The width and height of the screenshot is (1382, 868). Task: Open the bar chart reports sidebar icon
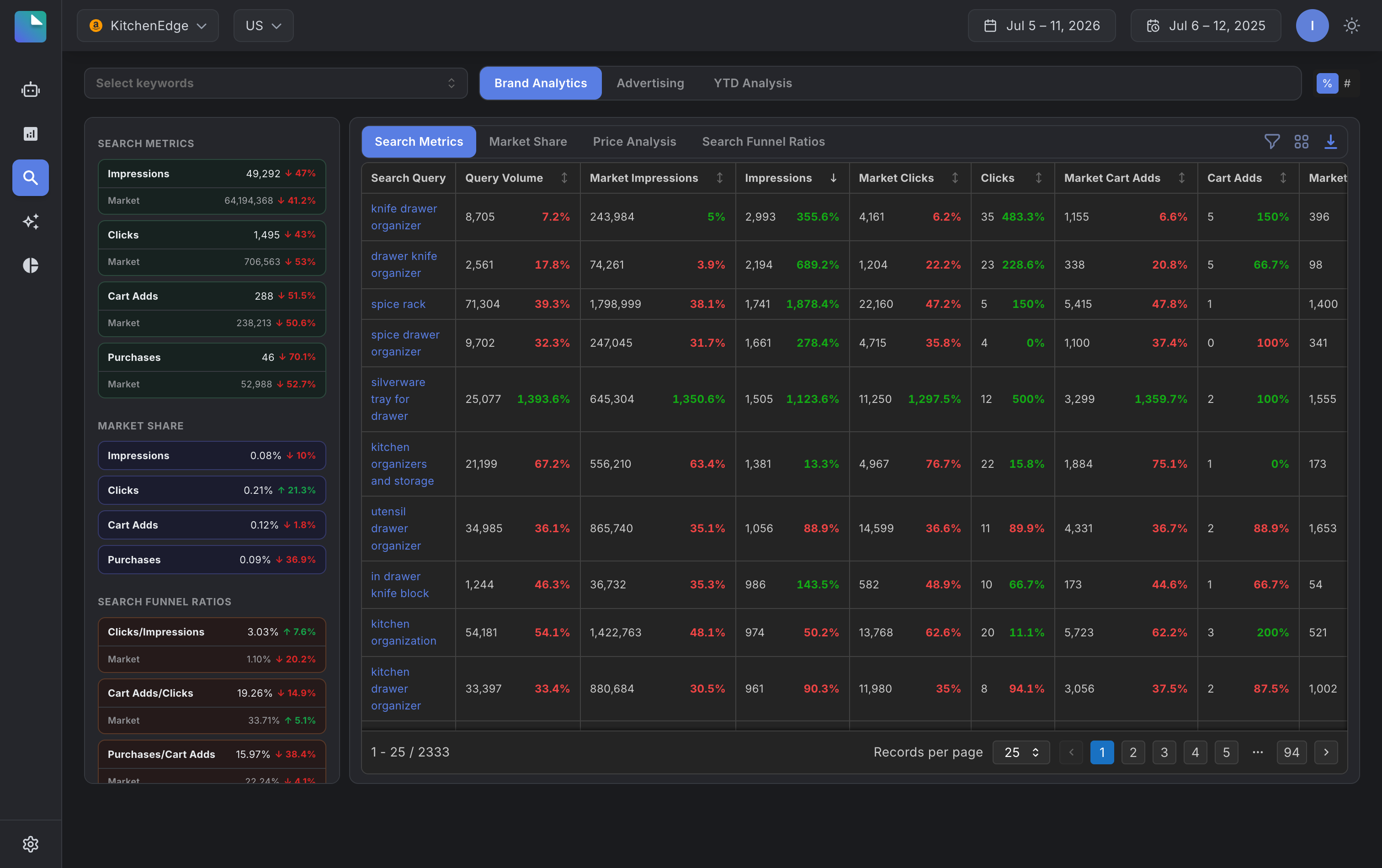(x=31, y=134)
